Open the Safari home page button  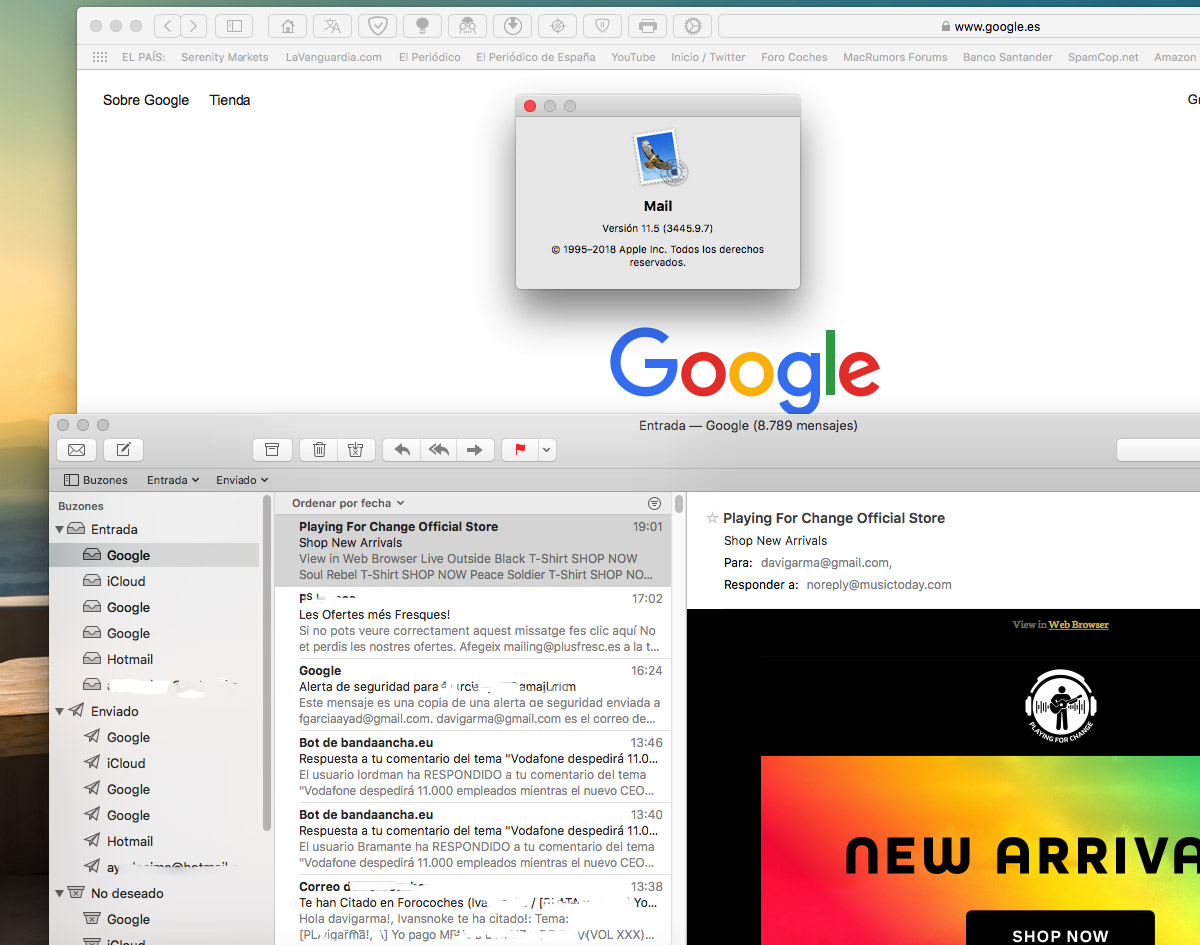(288, 26)
